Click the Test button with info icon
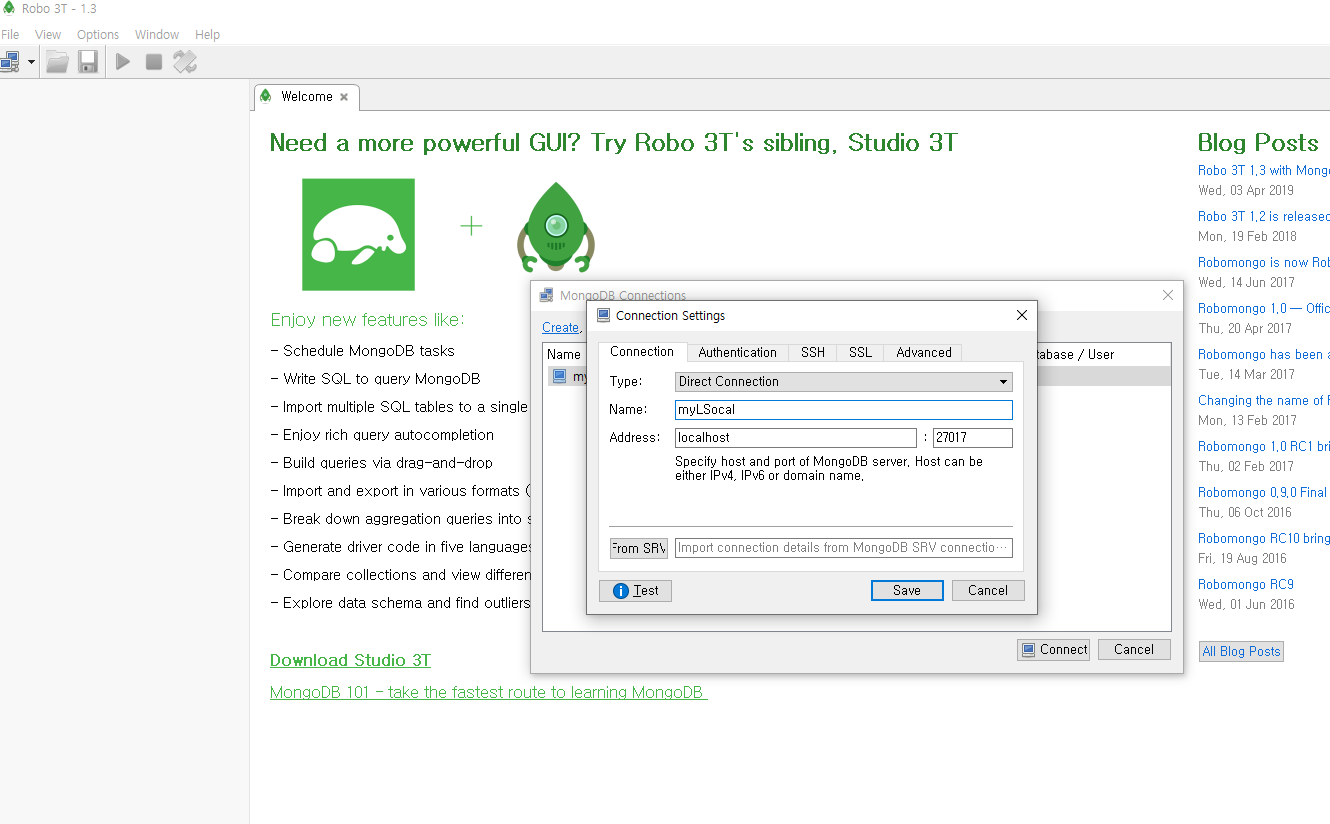Screen dimensions: 1330x824 635,590
